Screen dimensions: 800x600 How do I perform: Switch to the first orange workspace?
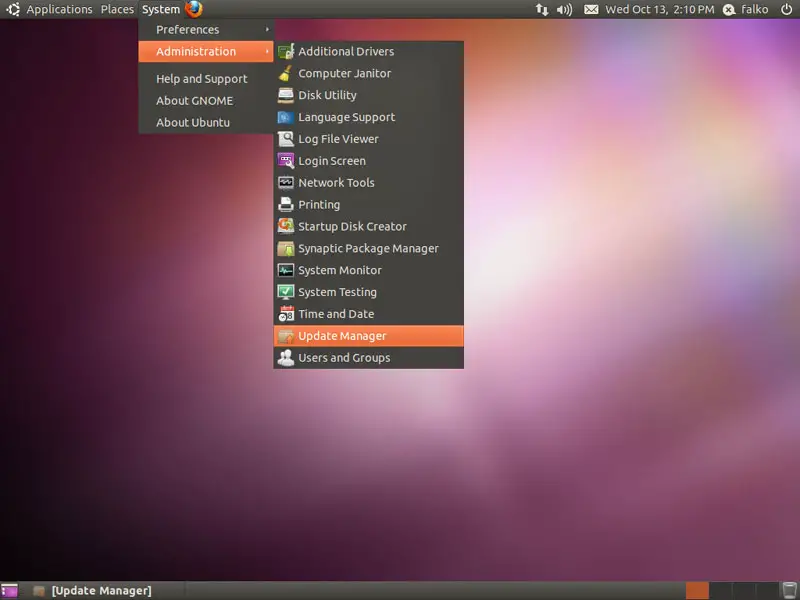coord(697,591)
